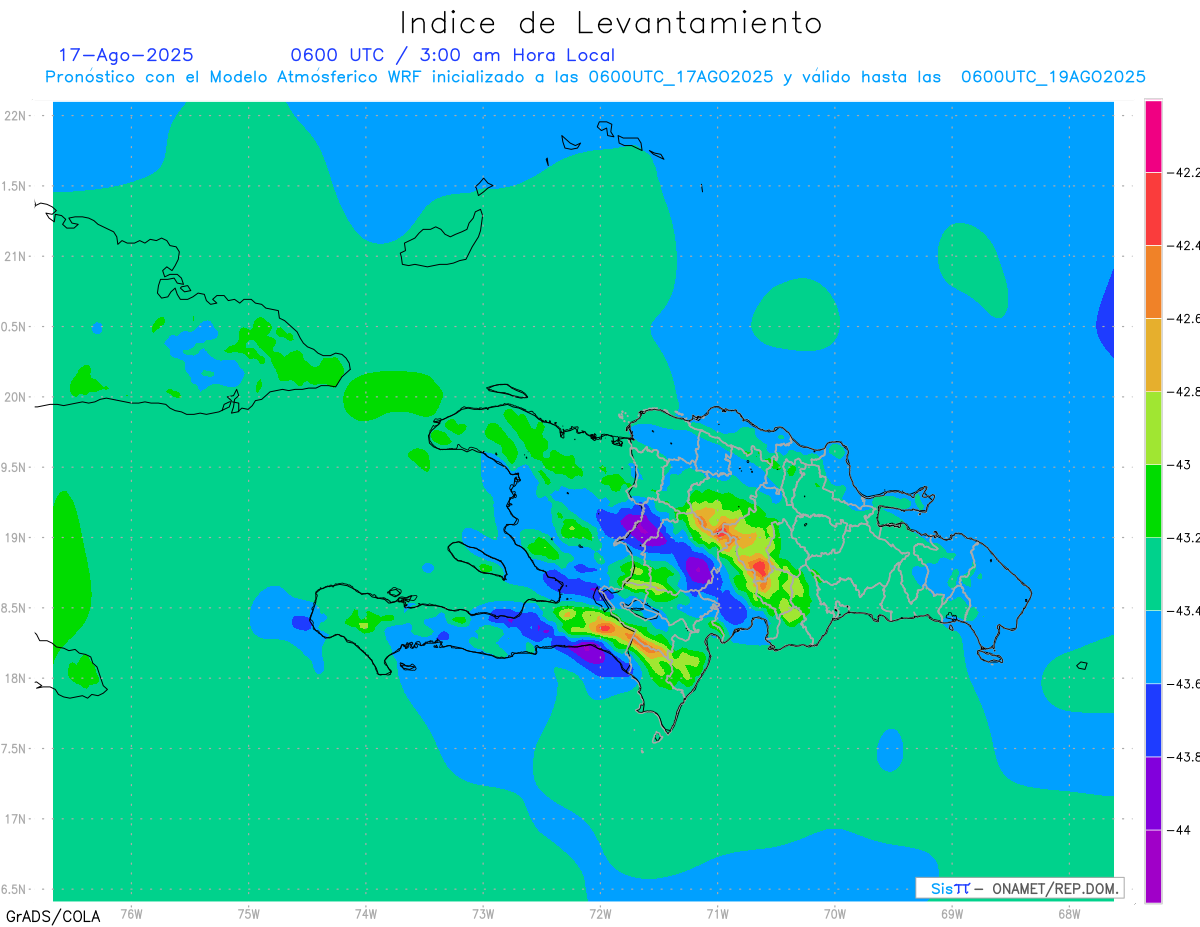The height and width of the screenshot is (927, 1200).
Task: Click the -42.8 legend value
Action: coord(1183,392)
